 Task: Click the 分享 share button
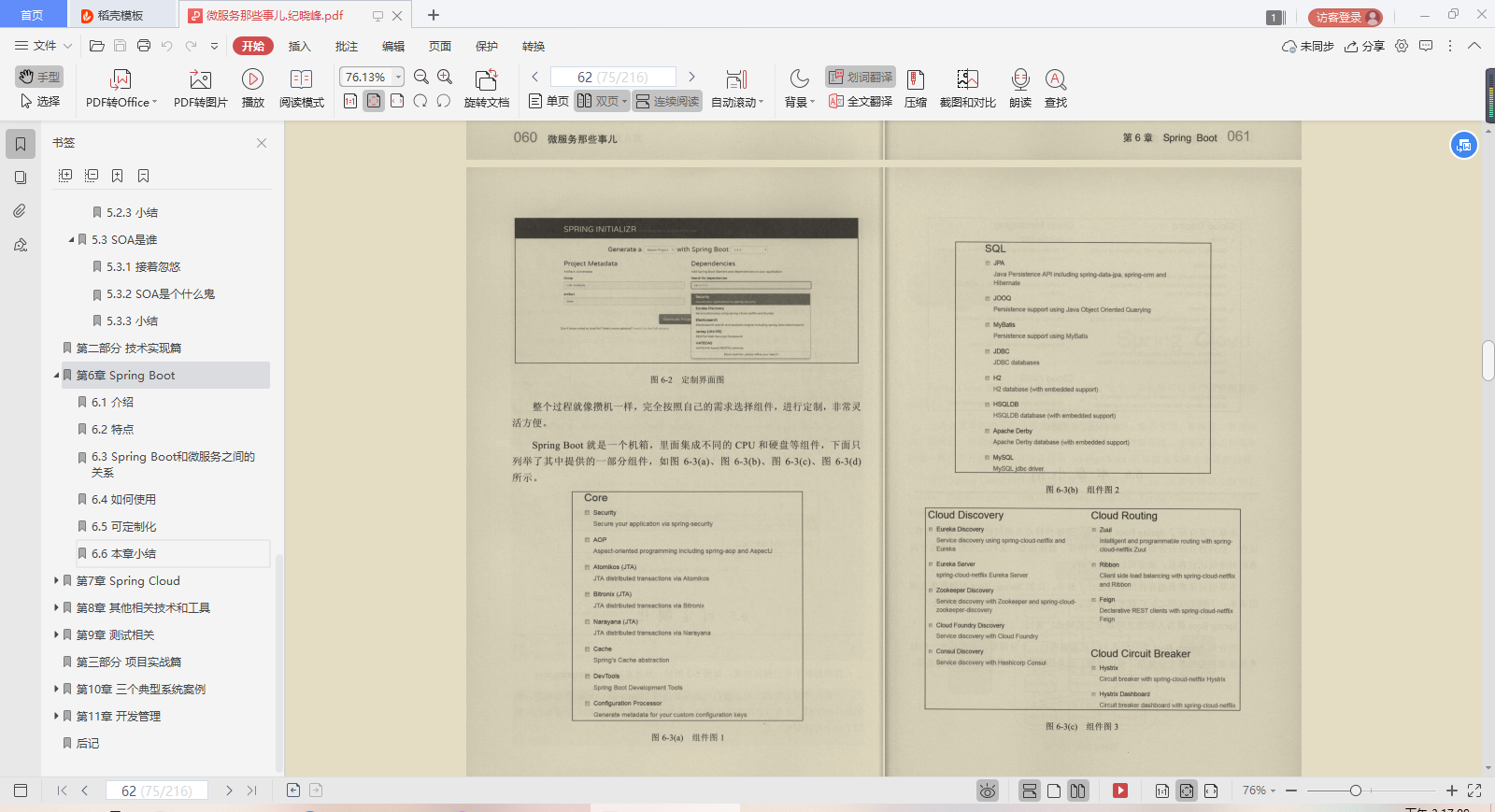pos(1364,46)
